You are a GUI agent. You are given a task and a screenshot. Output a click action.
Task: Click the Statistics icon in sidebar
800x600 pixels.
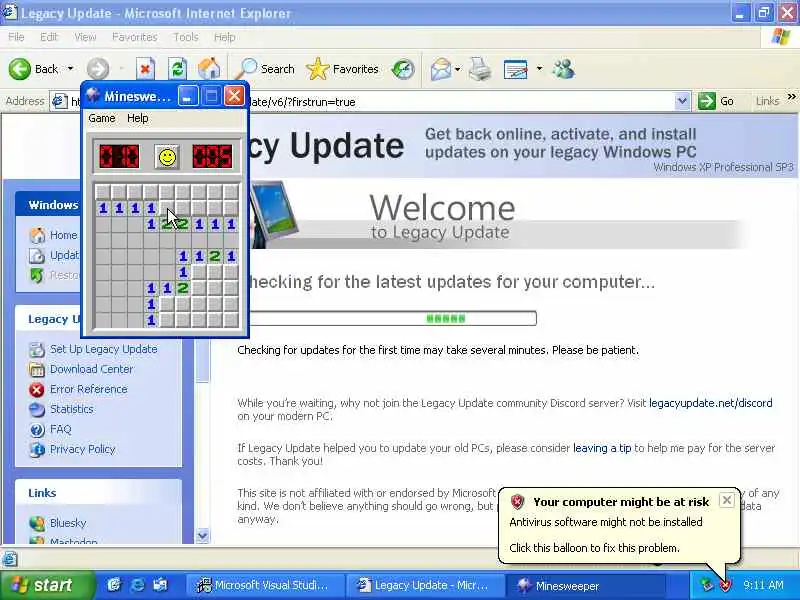coord(37,409)
